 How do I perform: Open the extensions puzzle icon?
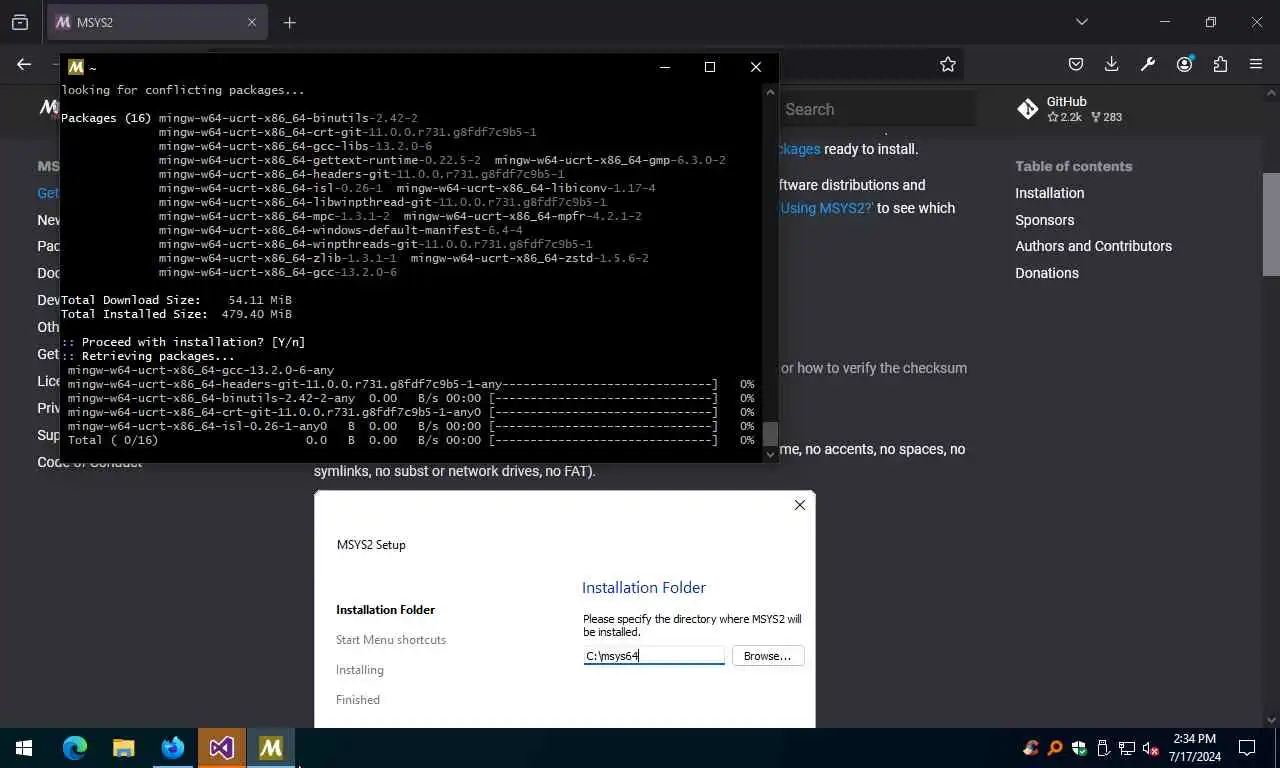(1220, 64)
